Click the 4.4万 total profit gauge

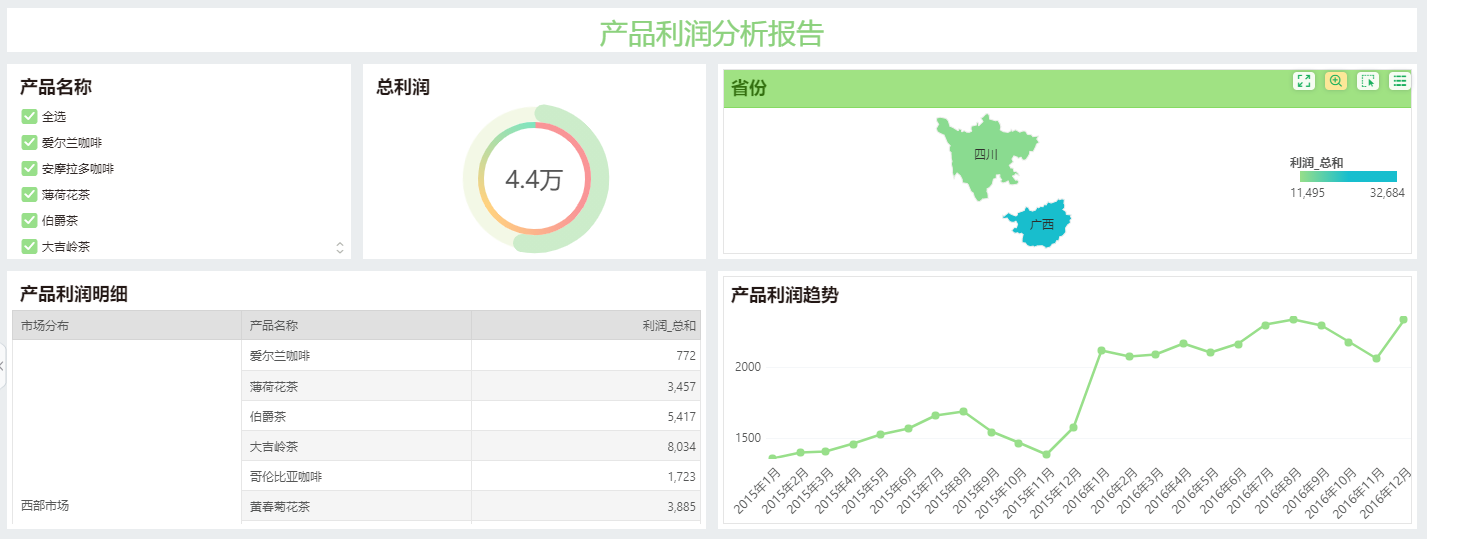[x=534, y=180]
